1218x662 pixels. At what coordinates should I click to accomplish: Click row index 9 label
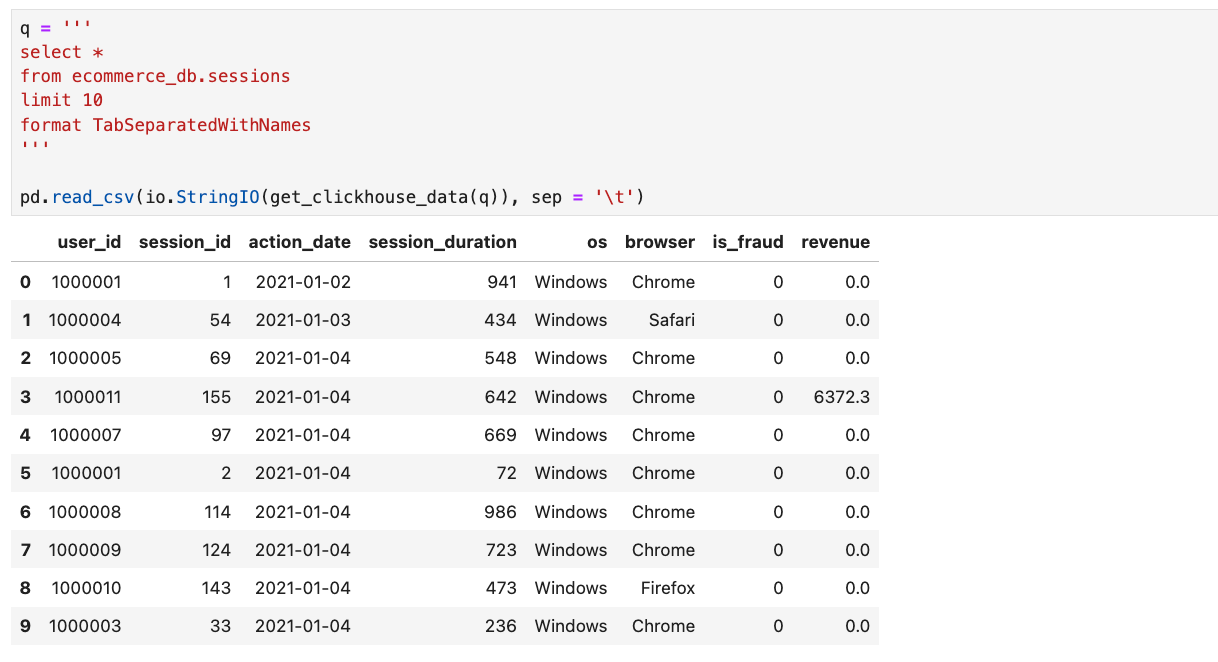25,626
